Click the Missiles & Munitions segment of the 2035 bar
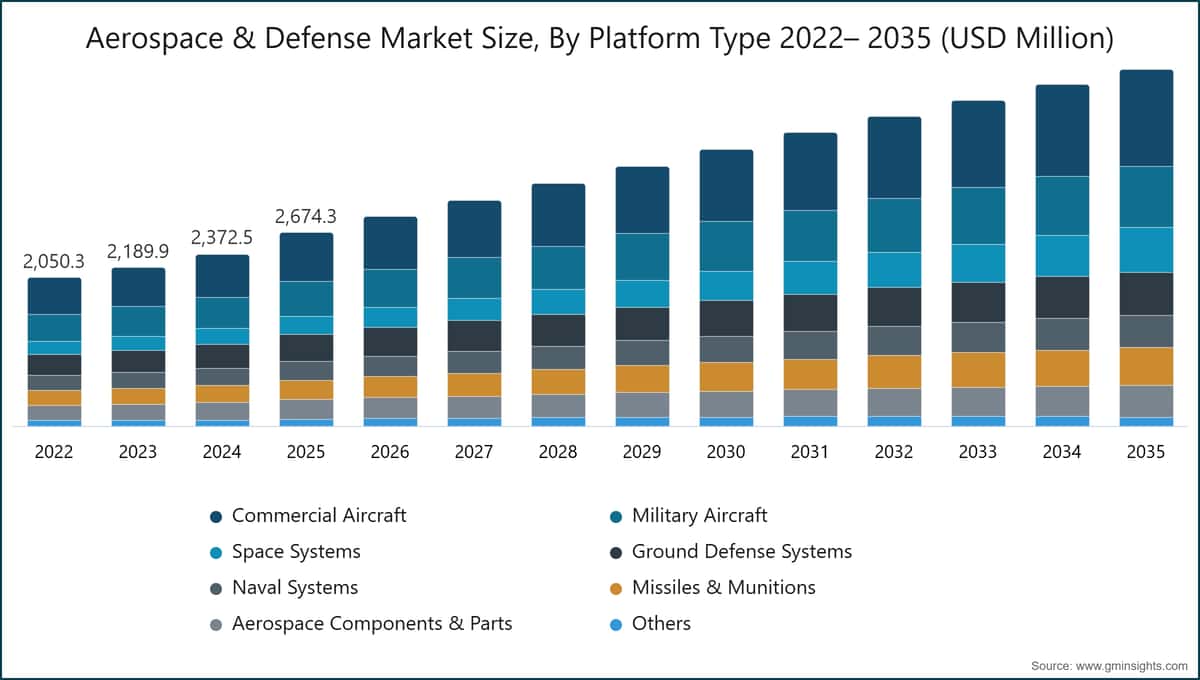1200x680 pixels. tap(1146, 367)
